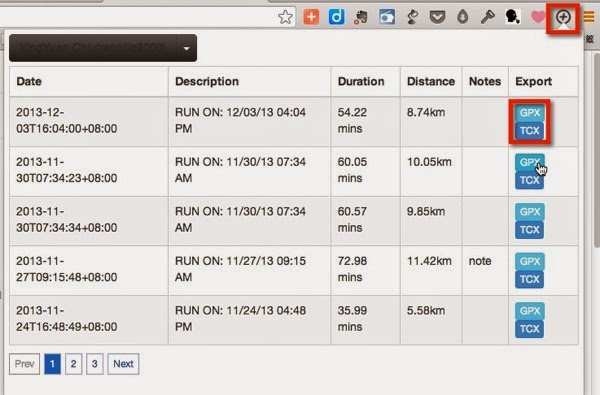Click the Notes column header

pyautogui.click(x=485, y=82)
